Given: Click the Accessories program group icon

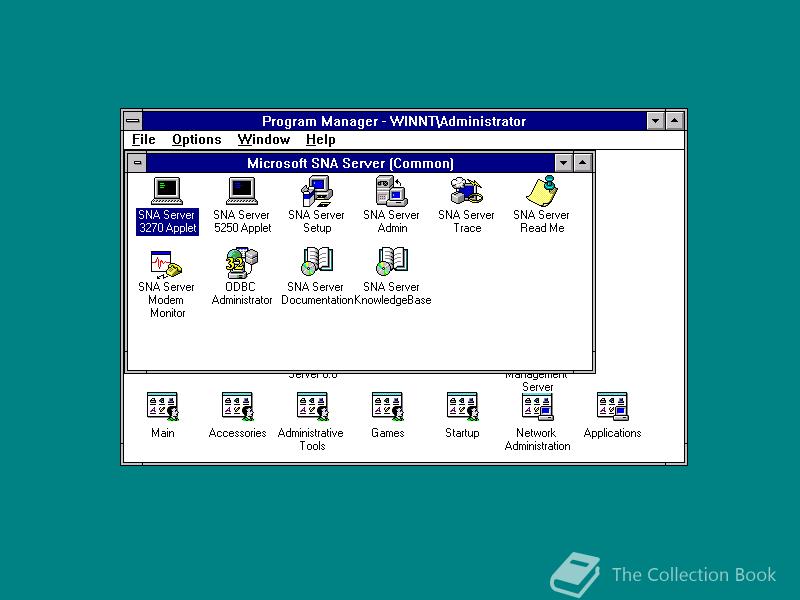Looking at the screenshot, I should coord(237,407).
